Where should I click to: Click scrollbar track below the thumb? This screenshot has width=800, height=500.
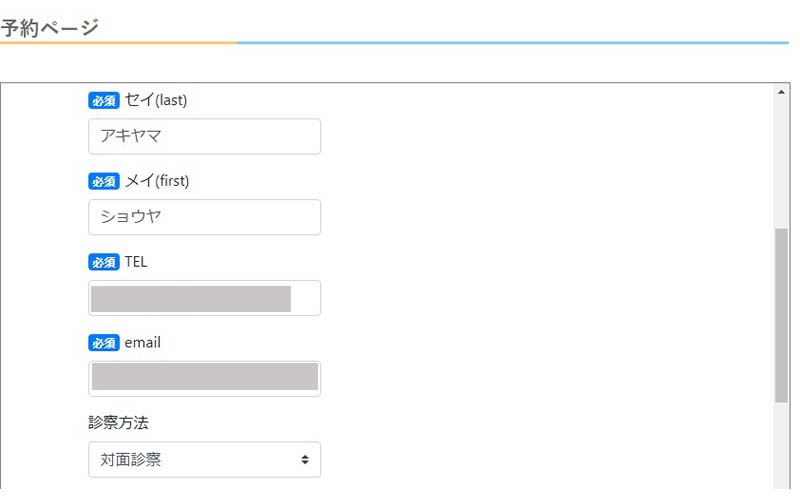(781, 446)
